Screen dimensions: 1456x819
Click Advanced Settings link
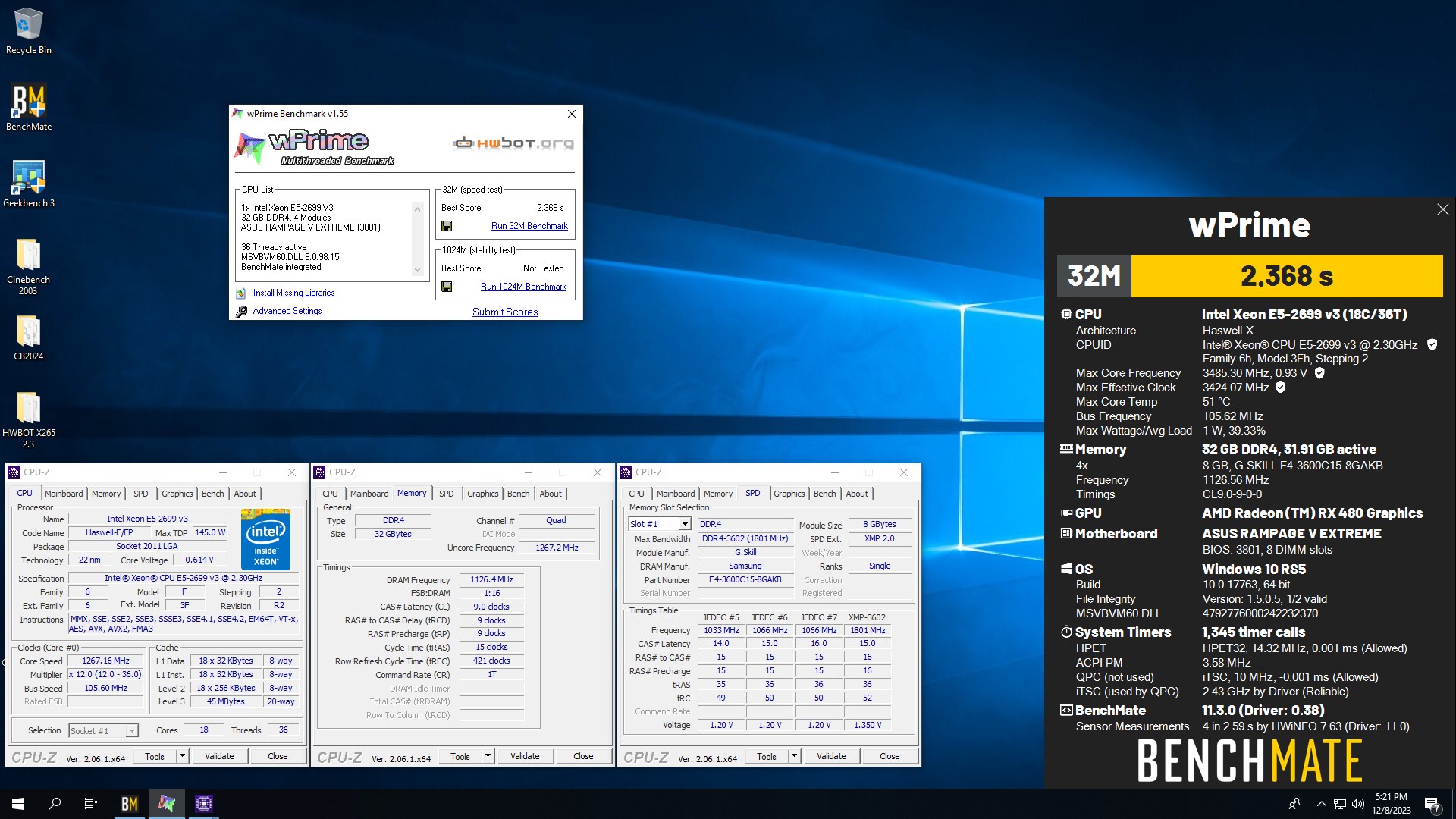287,311
